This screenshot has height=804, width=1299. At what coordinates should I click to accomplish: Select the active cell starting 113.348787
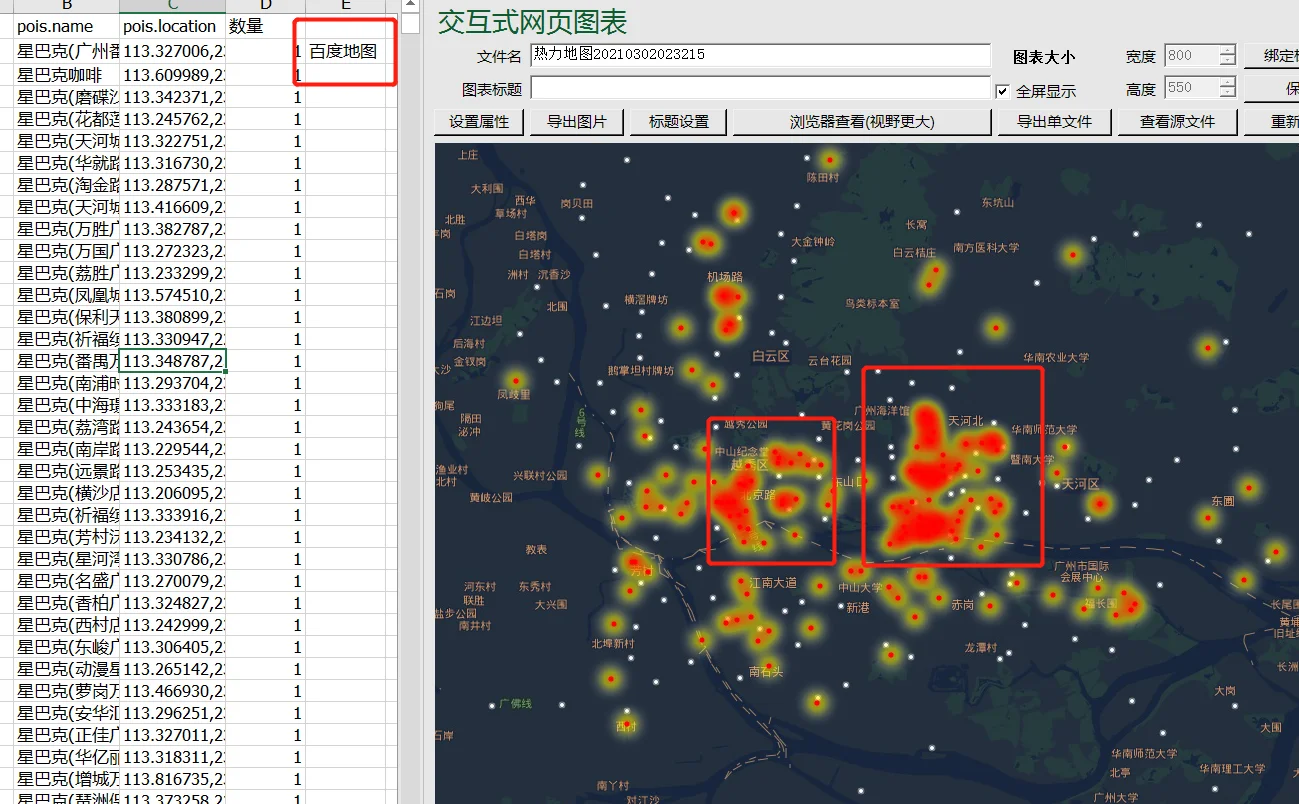pos(172,361)
